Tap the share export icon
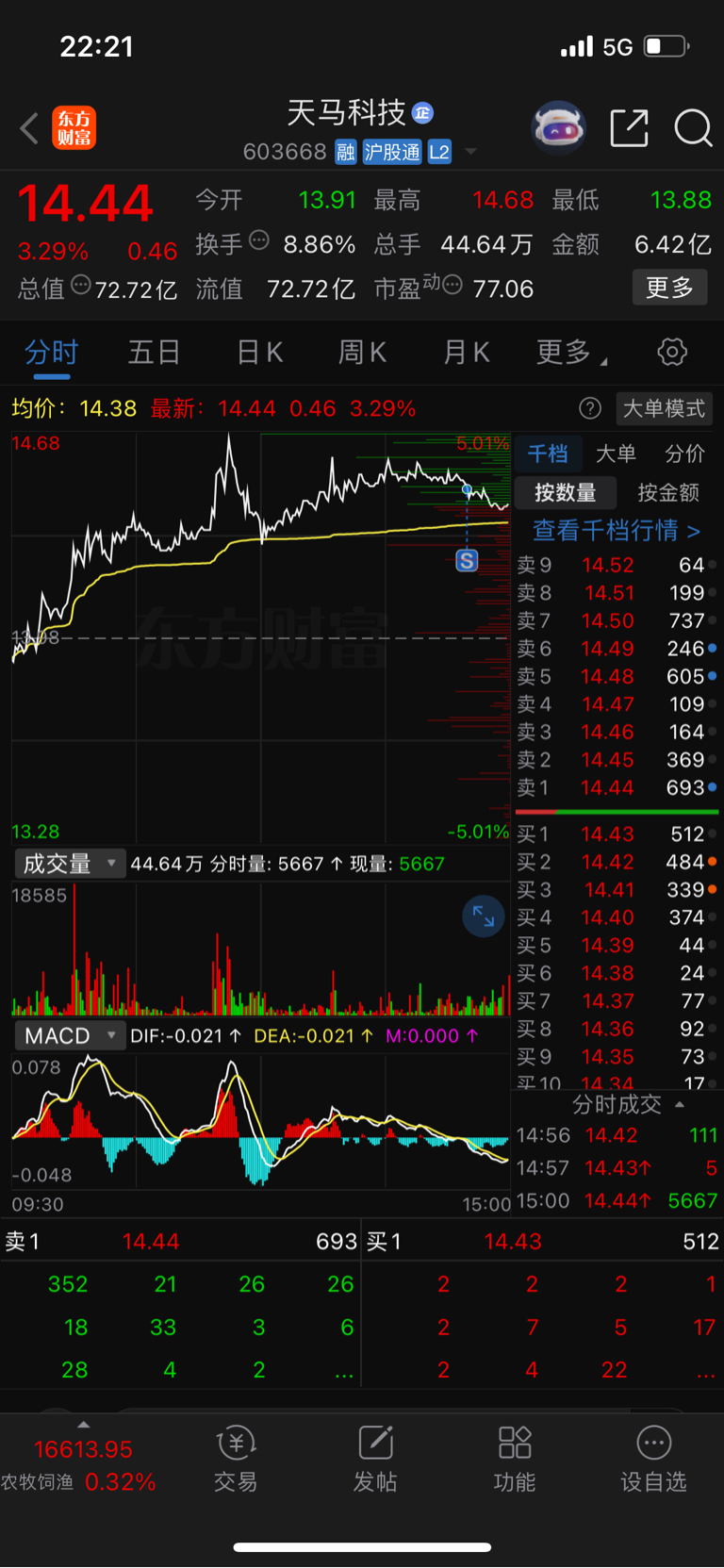724x1568 pixels. (629, 128)
